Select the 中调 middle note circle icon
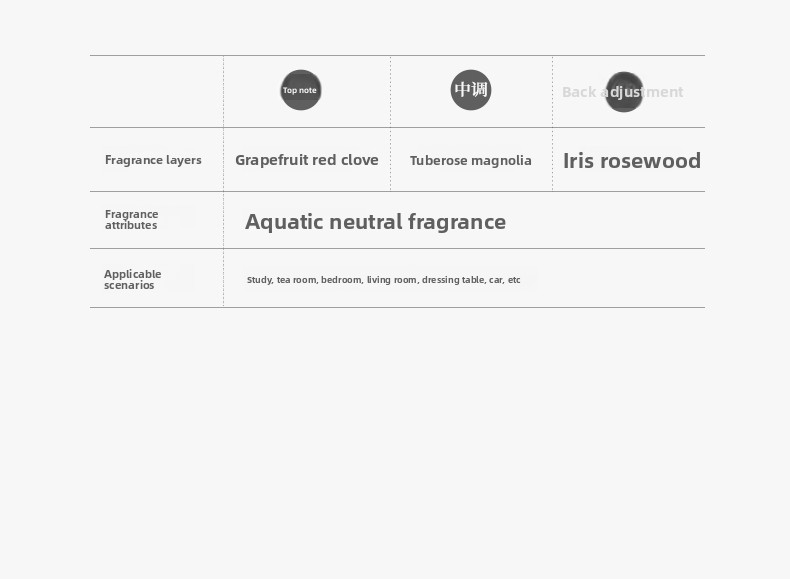The height and width of the screenshot is (579, 790). pyautogui.click(x=471, y=90)
